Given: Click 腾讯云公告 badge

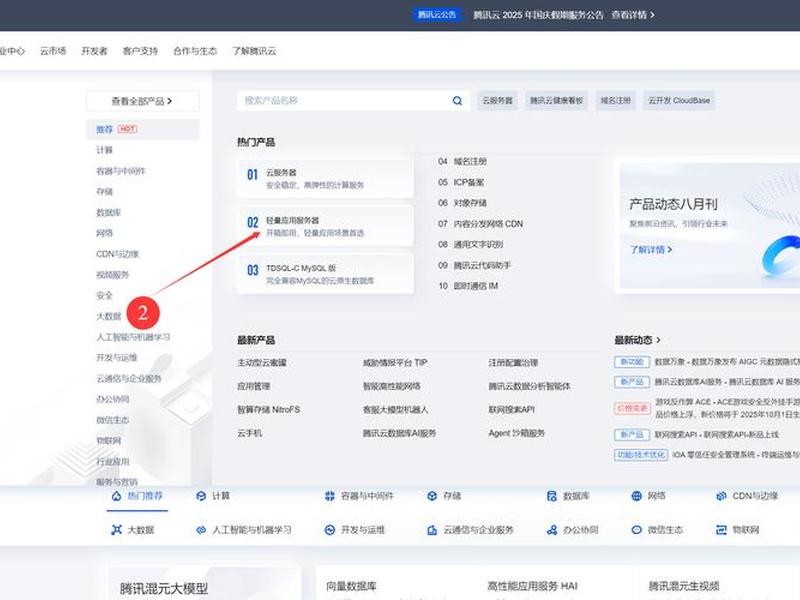Looking at the screenshot, I should [x=437, y=15].
